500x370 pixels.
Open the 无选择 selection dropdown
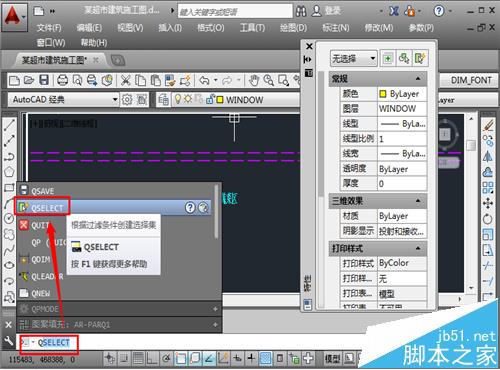(x=354, y=59)
